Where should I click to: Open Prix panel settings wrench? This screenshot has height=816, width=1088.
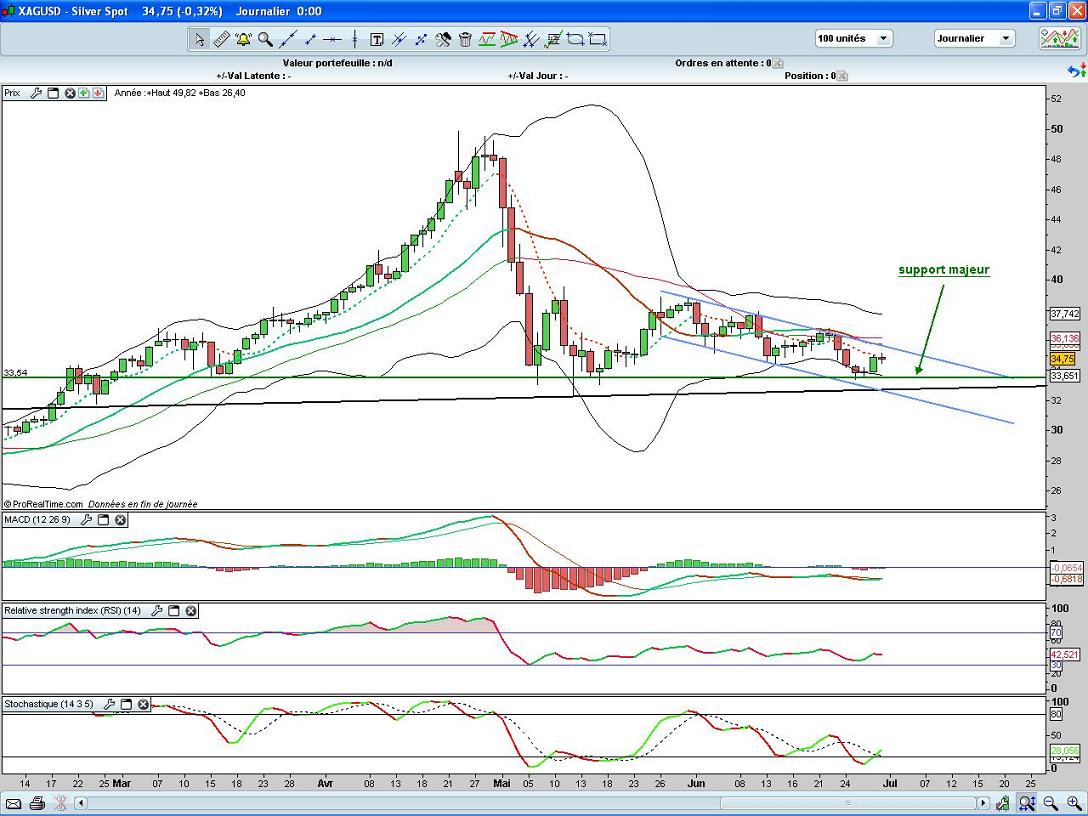[x=36, y=93]
